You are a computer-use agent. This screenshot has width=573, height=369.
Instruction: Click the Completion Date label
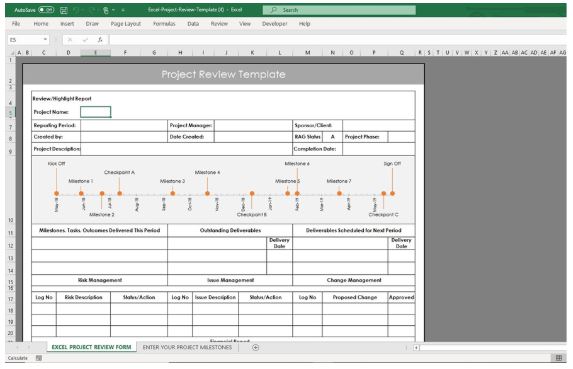(x=315, y=149)
